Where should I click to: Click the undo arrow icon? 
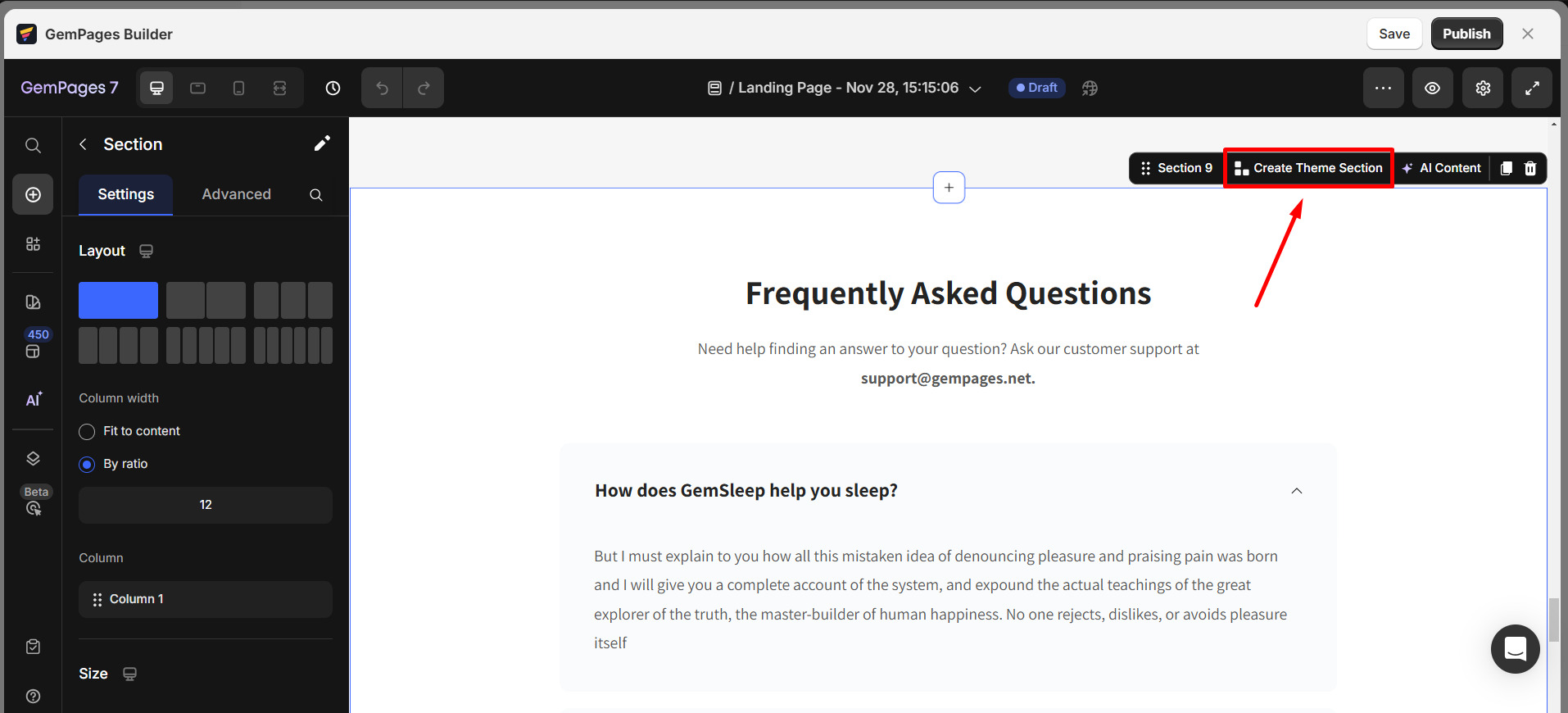click(x=381, y=88)
